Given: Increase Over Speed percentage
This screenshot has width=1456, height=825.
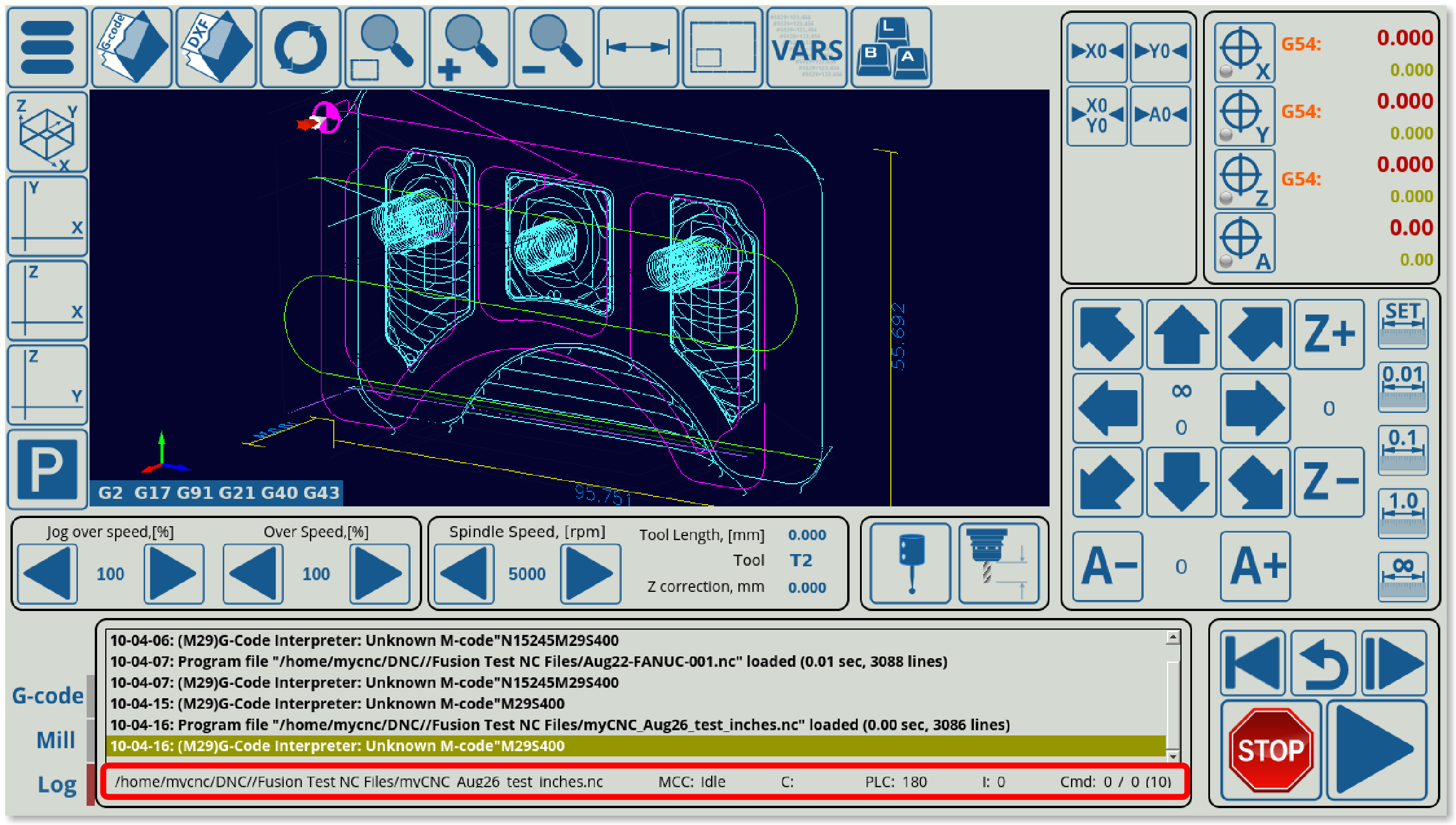Looking at the screenshot, I should point(379,574).
